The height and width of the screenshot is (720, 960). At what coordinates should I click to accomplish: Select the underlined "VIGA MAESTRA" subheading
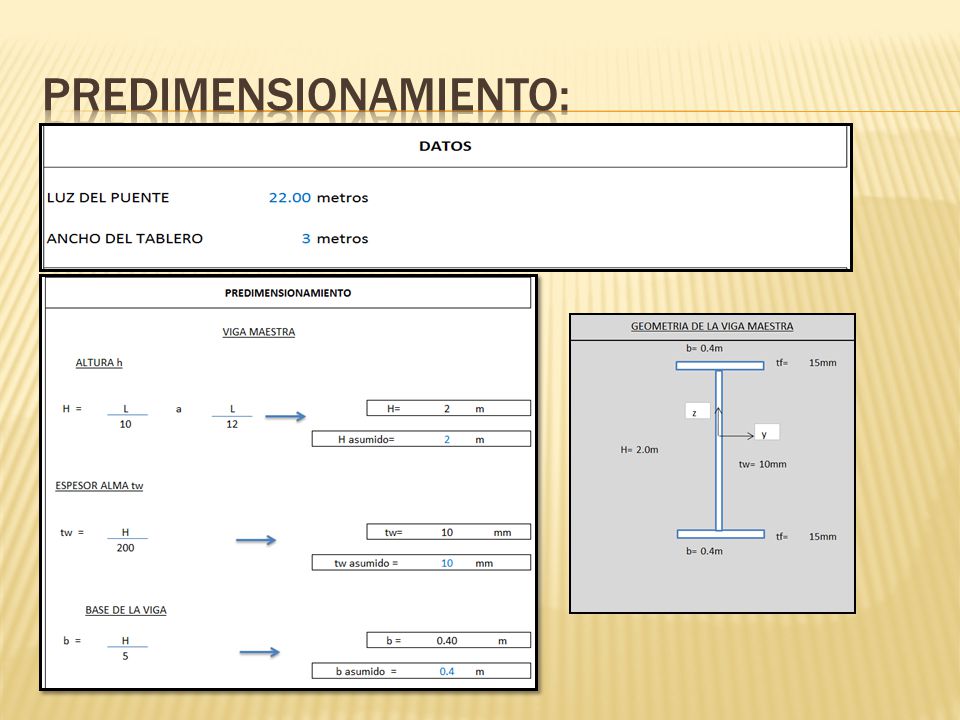(258, 332)
